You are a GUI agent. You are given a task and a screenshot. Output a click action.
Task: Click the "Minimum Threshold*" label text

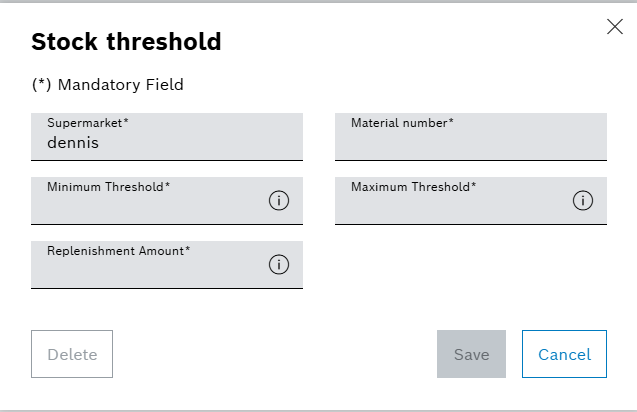(x=108, y=187)
